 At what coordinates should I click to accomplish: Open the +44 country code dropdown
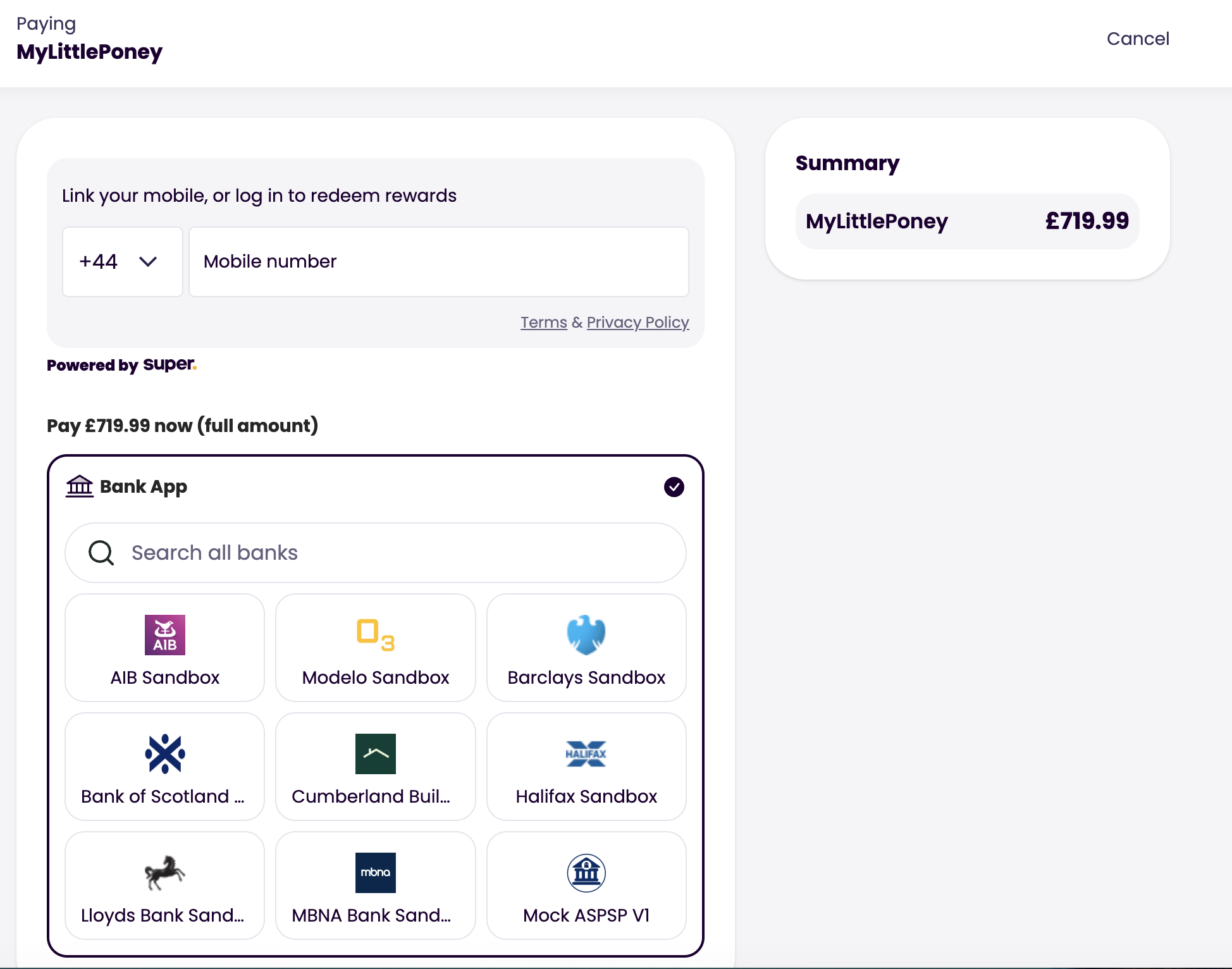pos(123,262)
